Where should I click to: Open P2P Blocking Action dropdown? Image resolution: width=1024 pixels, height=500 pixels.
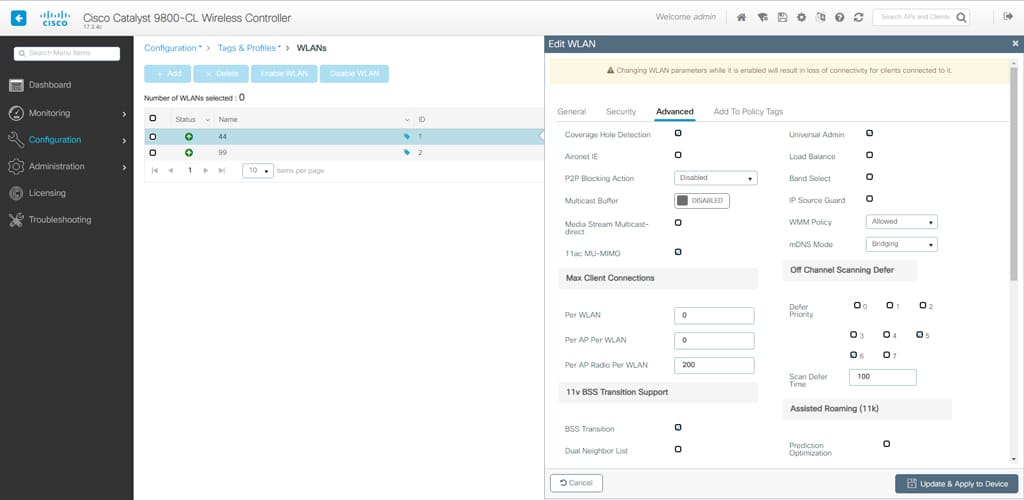tap(716, 178)
